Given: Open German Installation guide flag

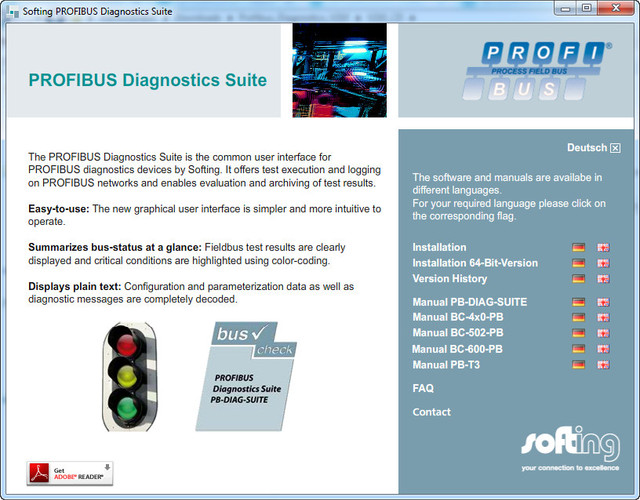Looking at the screenshot, I should tap(578, 247).
